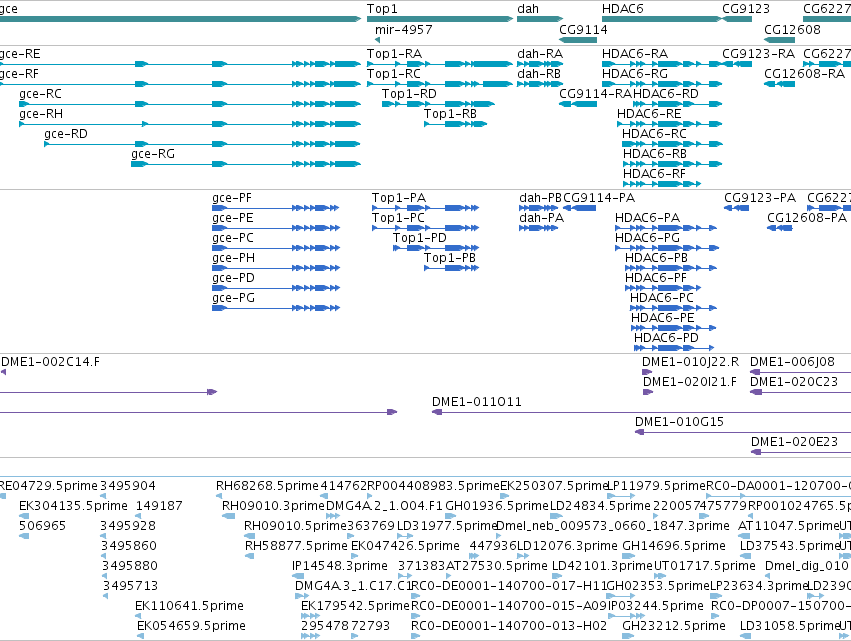Viewport: 851px width, 641px height.
Task: Select protein Top1-PC
Action: pyautogui.click(x=398, y=218)
